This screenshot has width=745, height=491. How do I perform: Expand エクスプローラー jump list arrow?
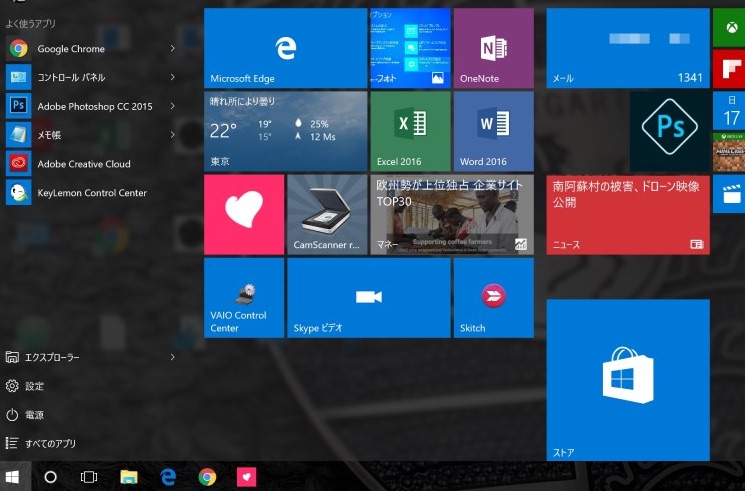[173, 357]
